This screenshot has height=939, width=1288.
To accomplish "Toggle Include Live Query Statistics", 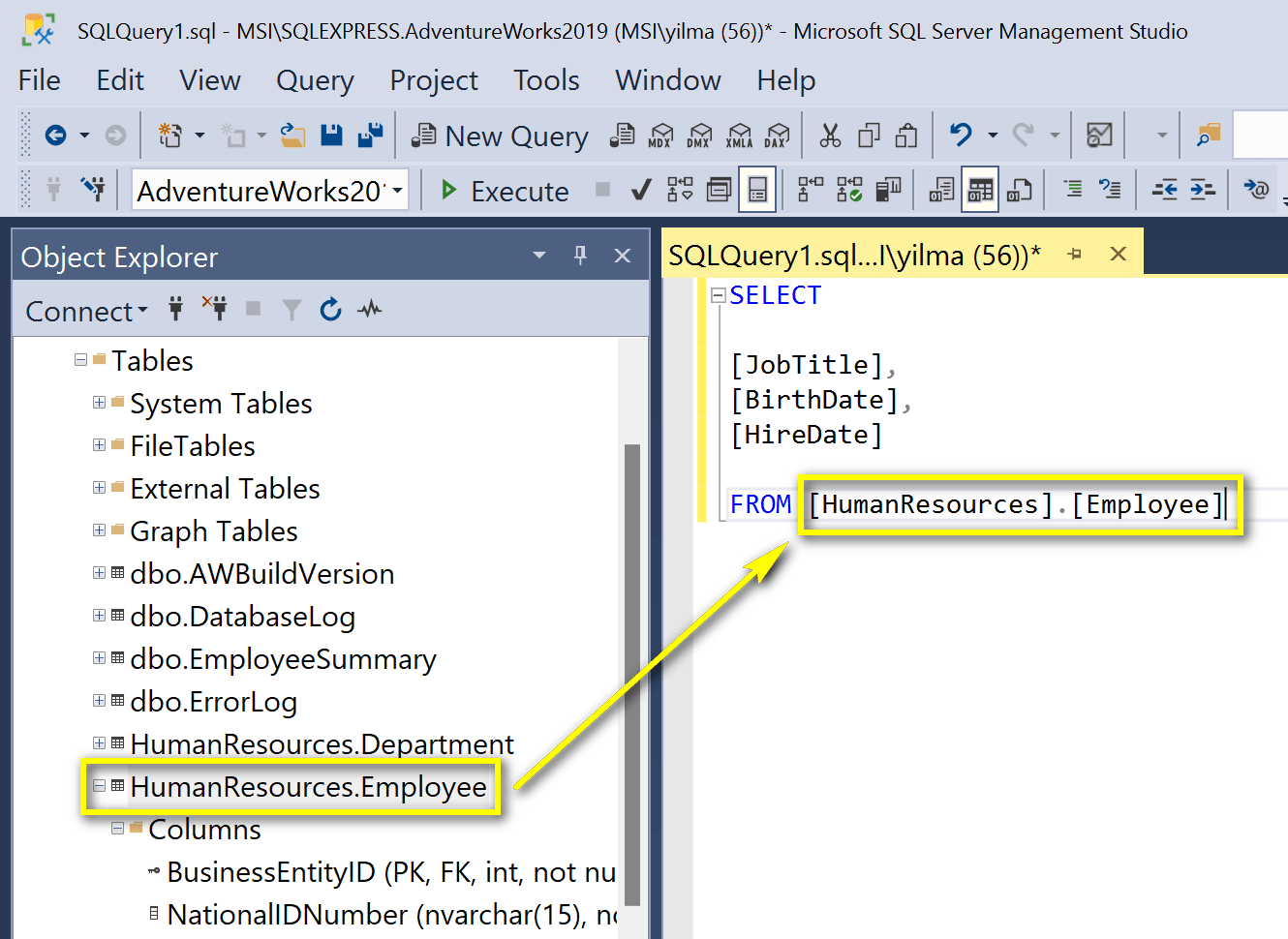I will click(x=849, y=189).
